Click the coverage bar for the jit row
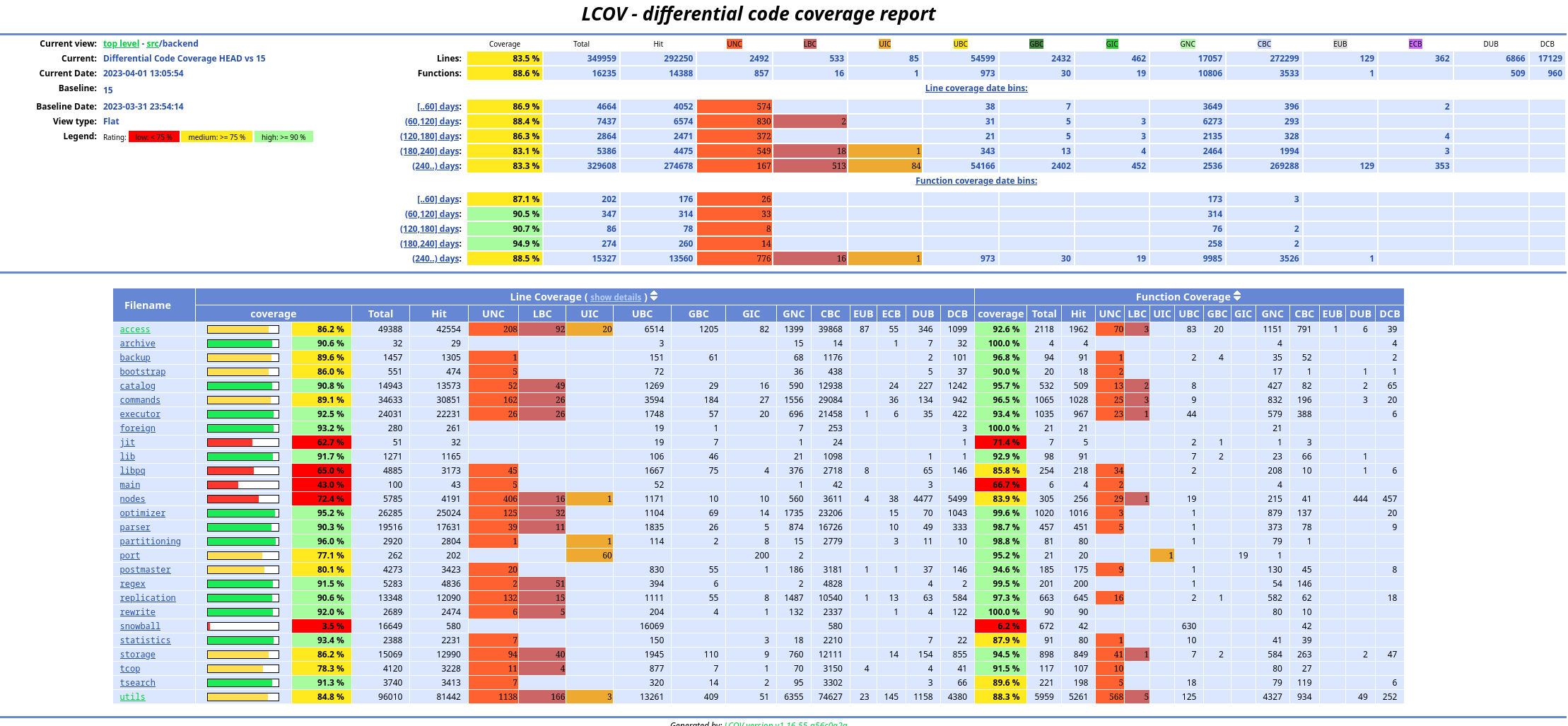 (x=242, y=443)
